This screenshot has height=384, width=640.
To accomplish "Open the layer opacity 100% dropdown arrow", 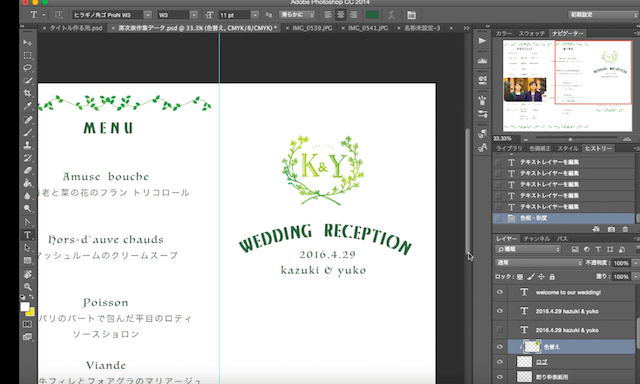I will coord(636,263).
